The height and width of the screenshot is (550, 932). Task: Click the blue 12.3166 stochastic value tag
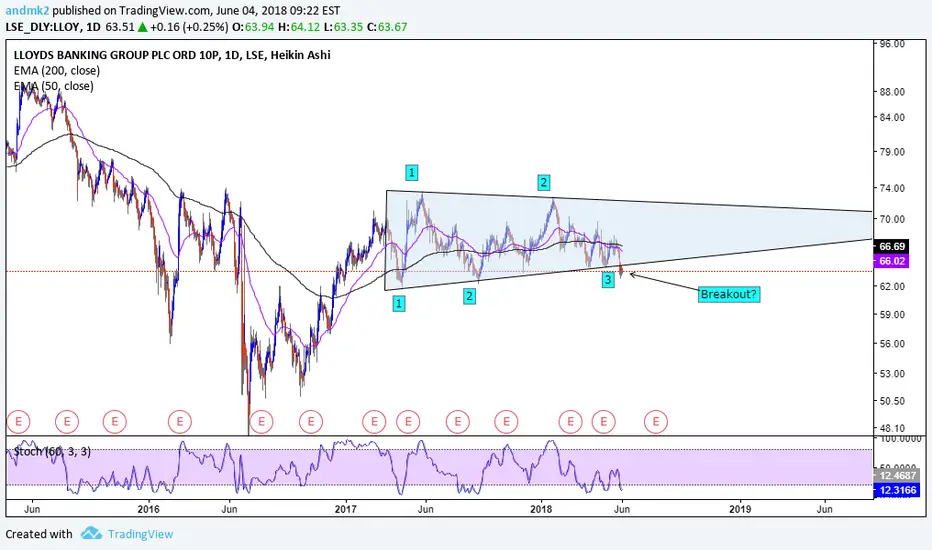coord(897,490)
